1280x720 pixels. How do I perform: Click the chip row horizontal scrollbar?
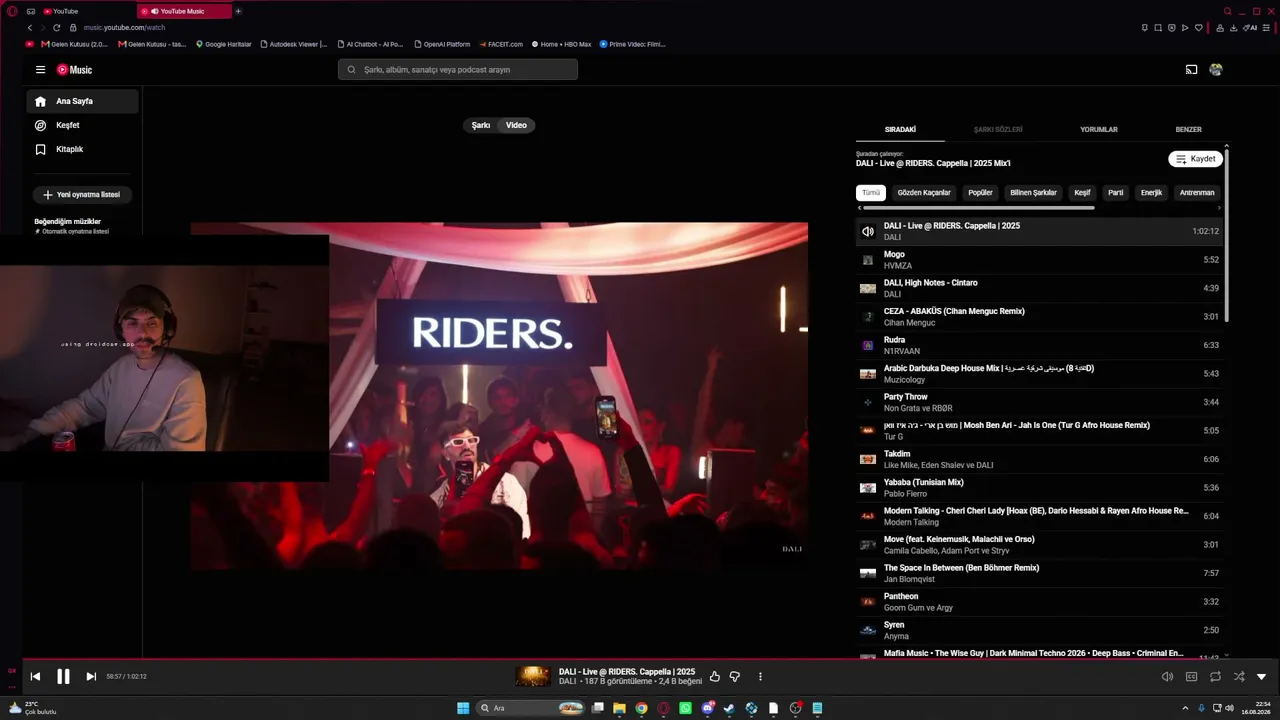(x=979, y=208)
